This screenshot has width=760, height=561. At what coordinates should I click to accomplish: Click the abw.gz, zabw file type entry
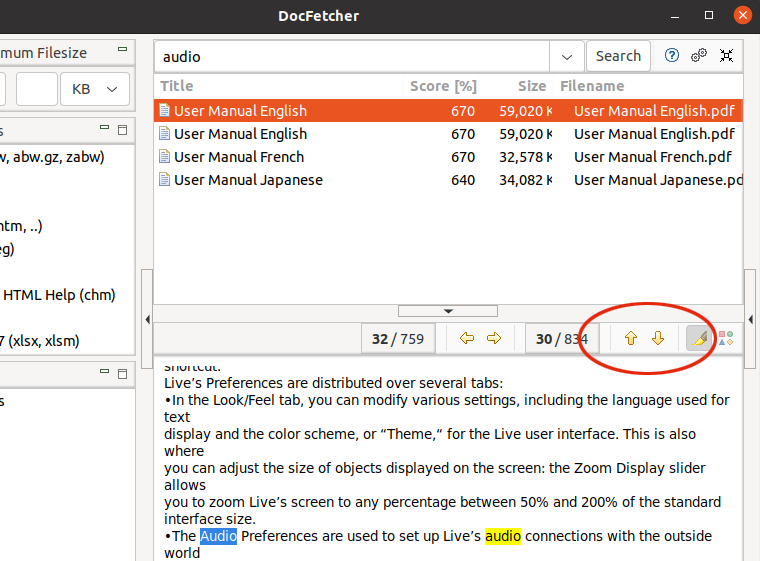(52, 157)
